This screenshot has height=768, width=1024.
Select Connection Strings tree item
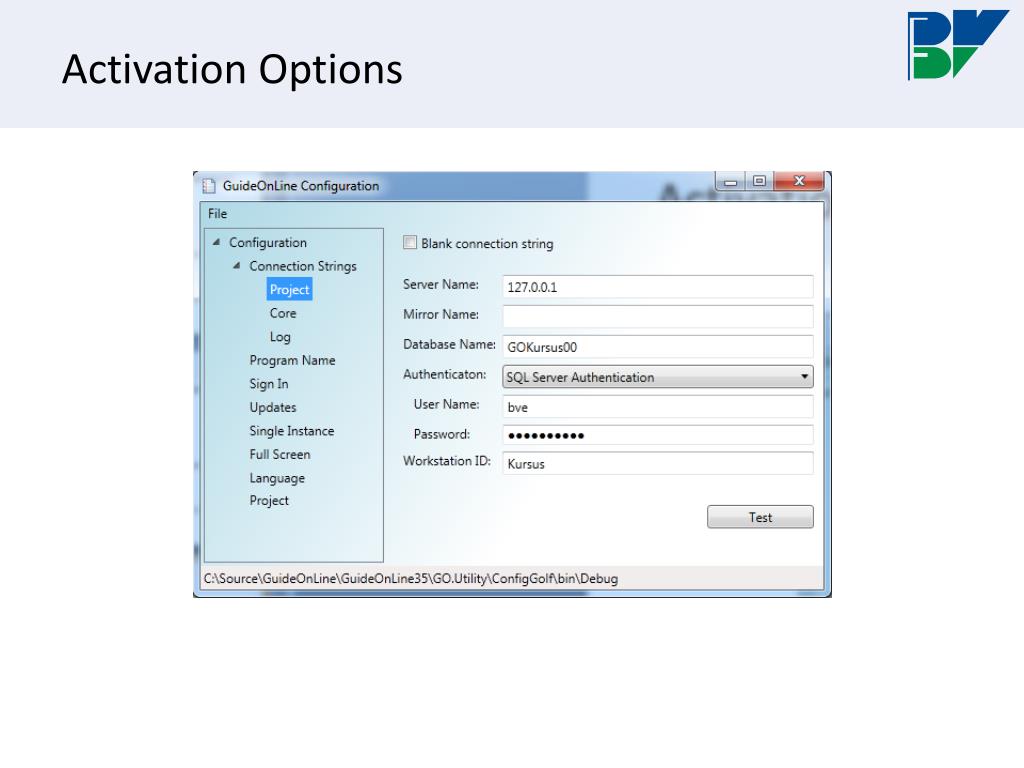(303, 266)
